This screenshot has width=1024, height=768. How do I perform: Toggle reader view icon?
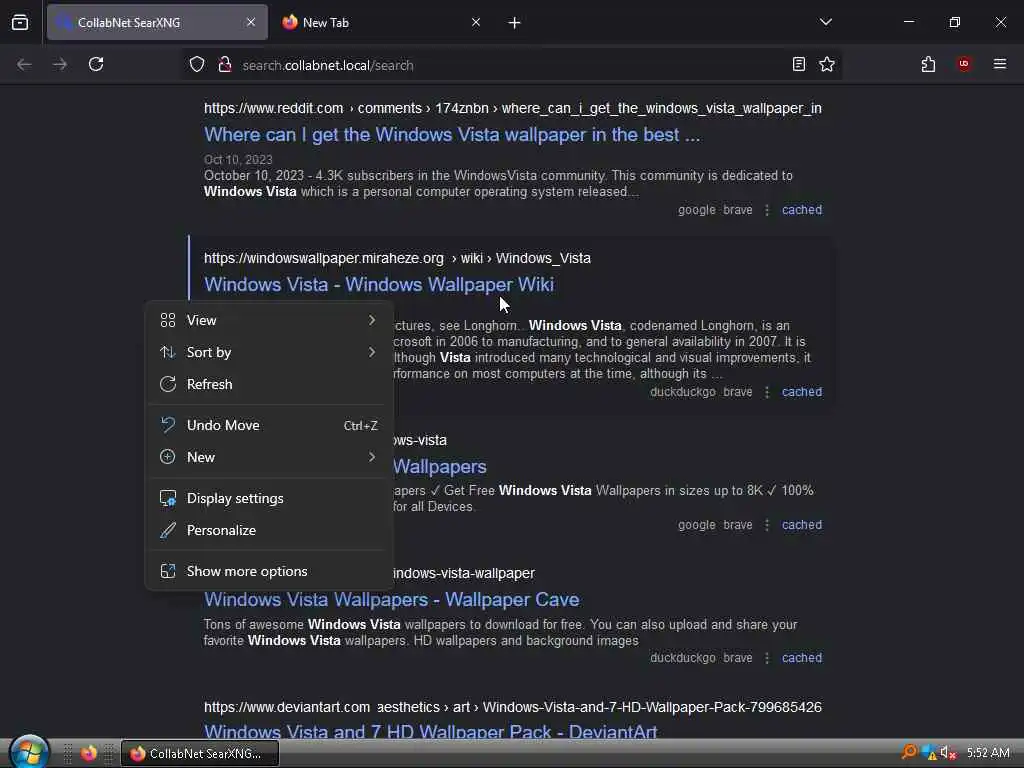[x=799, y=64]
